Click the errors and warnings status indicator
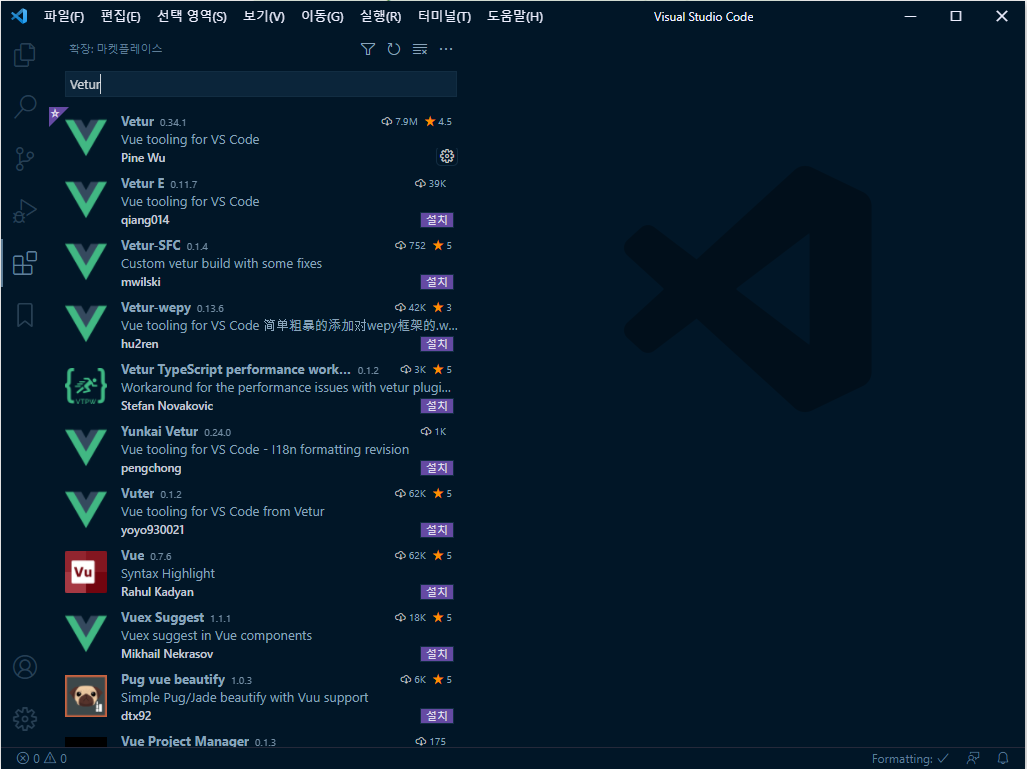 pos(41,759)
